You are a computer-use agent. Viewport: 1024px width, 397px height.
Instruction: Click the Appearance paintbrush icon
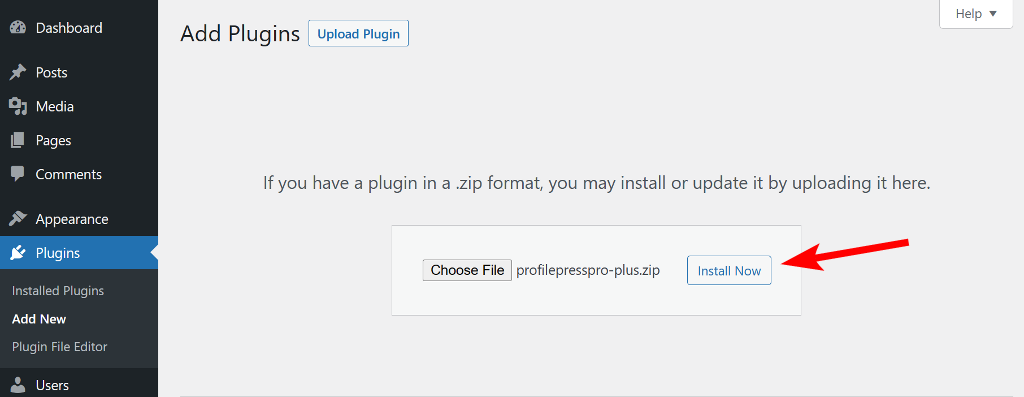(x=18, y=219)
